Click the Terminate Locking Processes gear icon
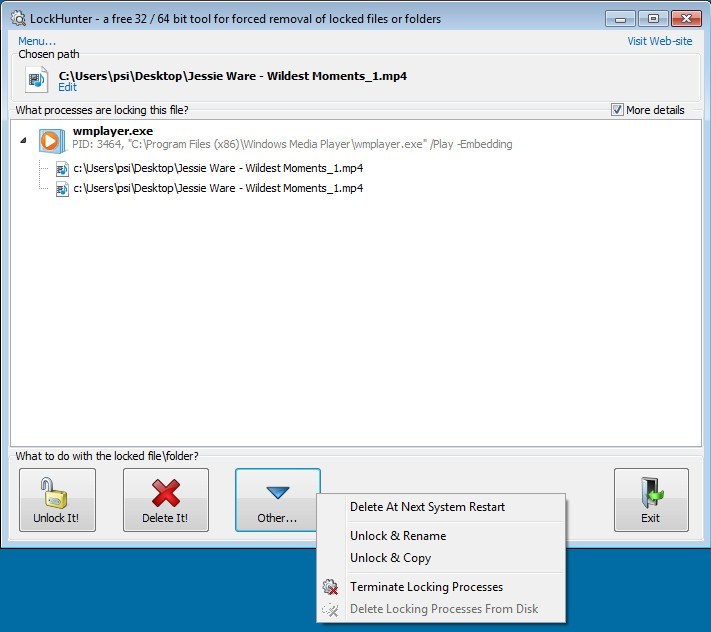This screenshot has width=711, height=632. [330, 587]
